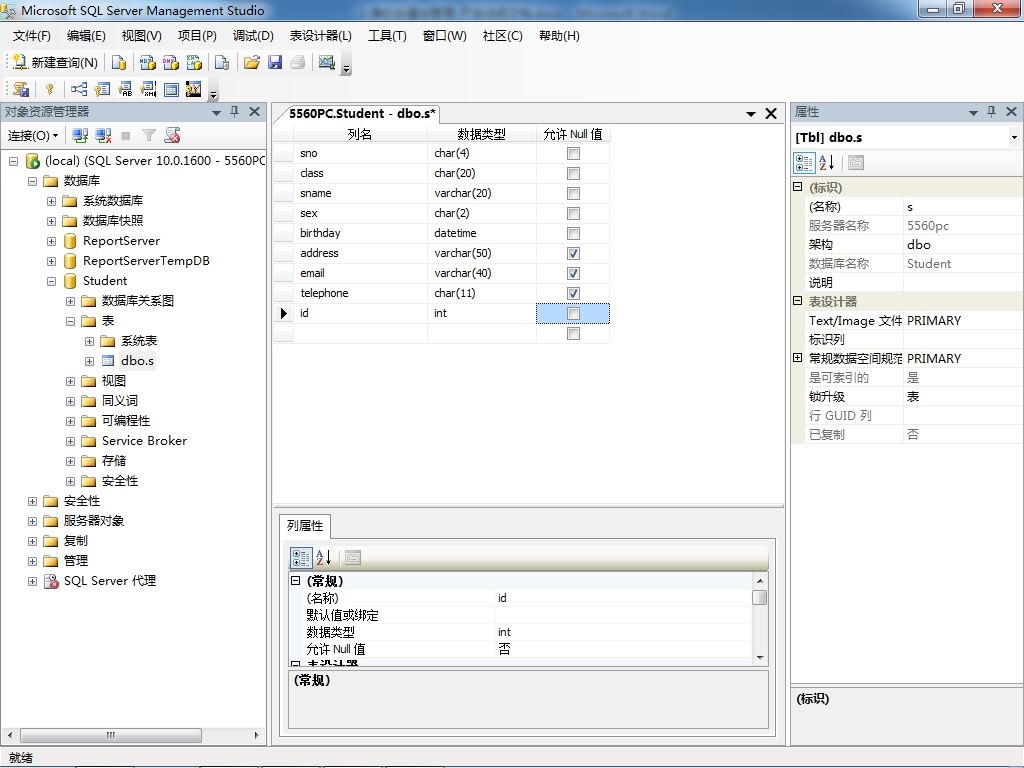
Task: Switch Properties panel to categorized view
Action: coord(804,163)
